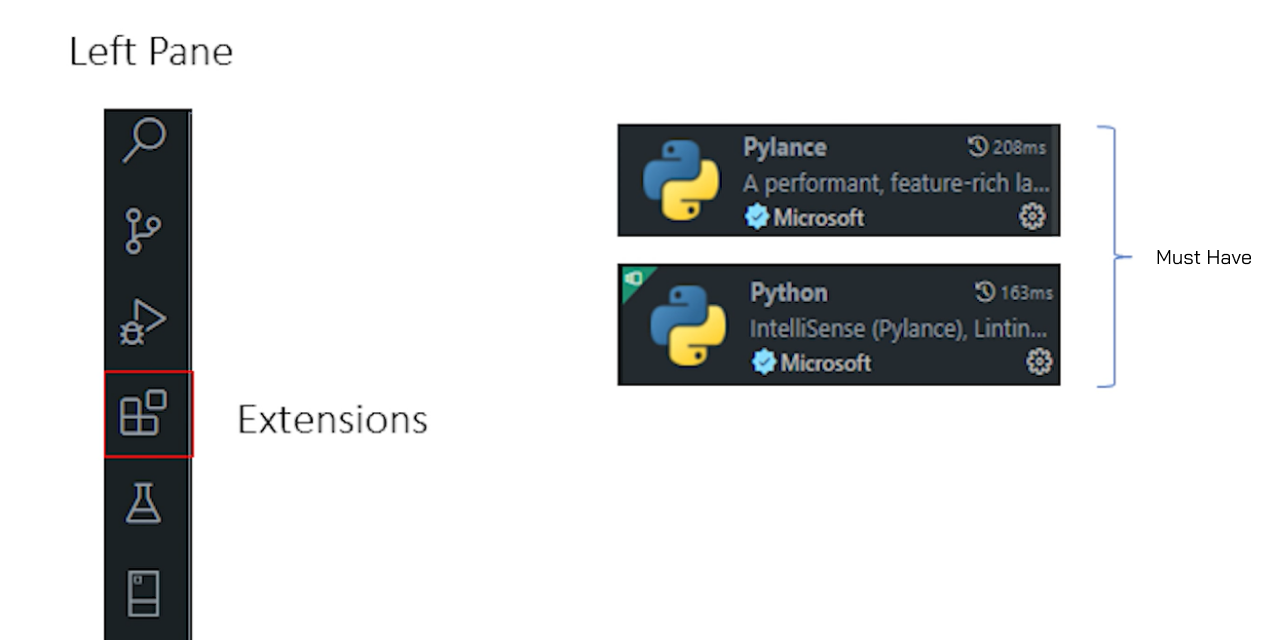Open the Pylance extension's manage gear
This screenshot has width=1280, height=640.
click(x=1032, y=216)
